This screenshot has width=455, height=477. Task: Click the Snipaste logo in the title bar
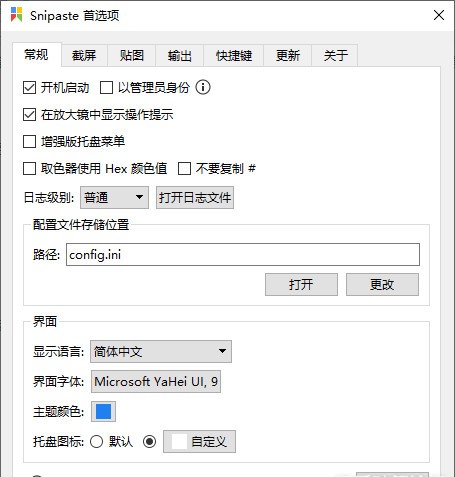tap(16, 15)
